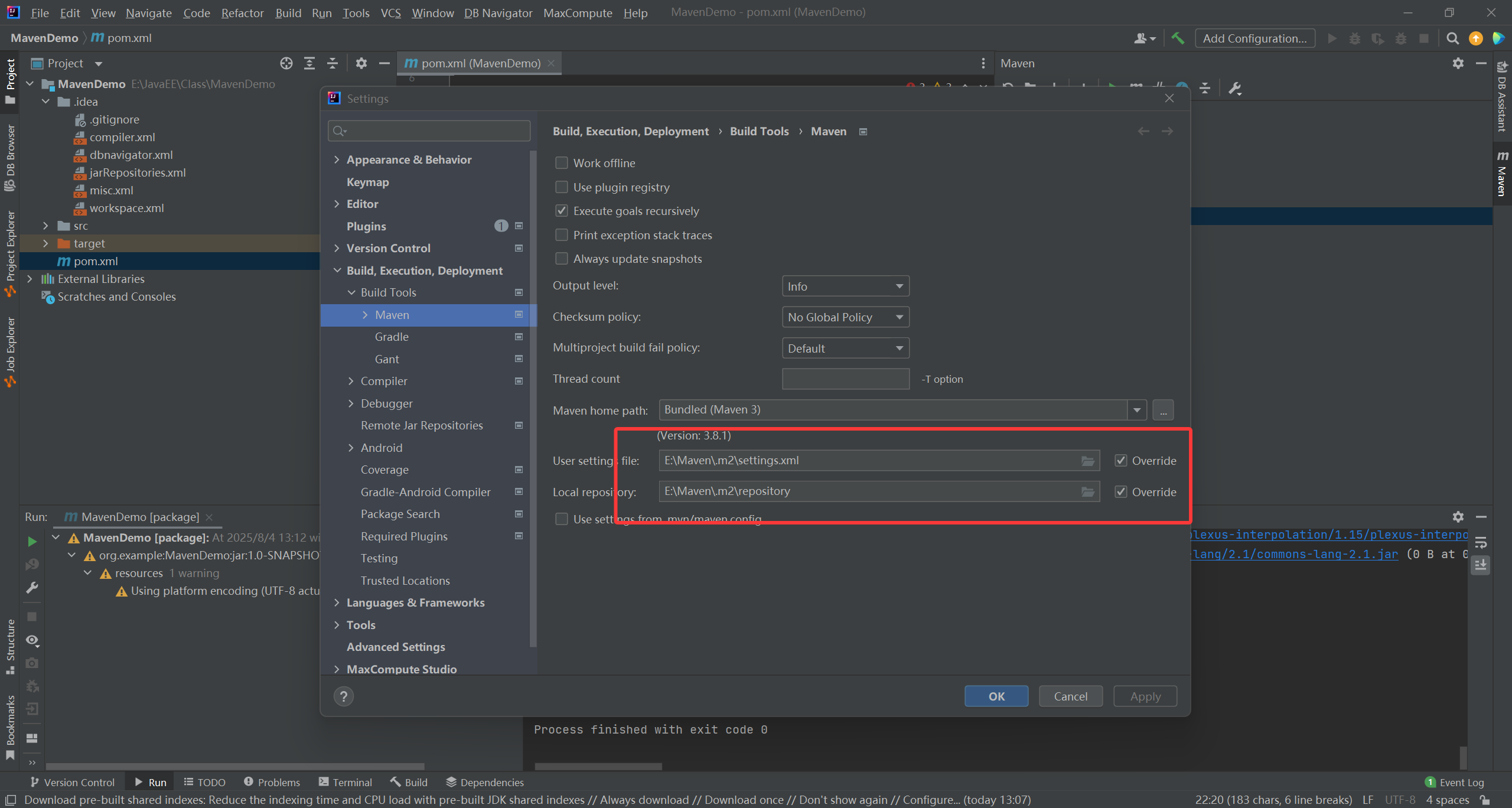Enable Use settings from .mvn/maven.config

pyautogui.click(x=562, y=519)
